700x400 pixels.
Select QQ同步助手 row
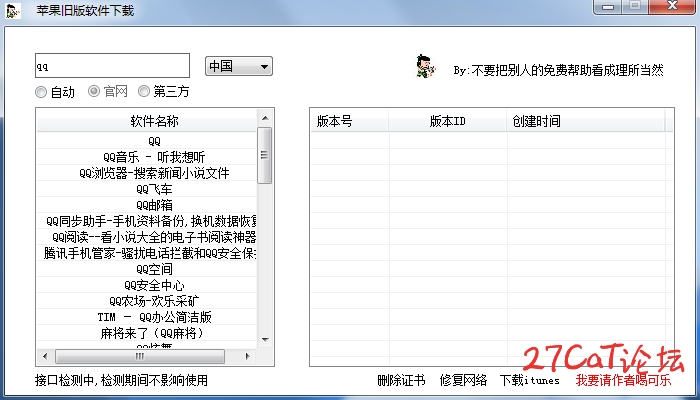pyautogui.click(x=146, y=221)
